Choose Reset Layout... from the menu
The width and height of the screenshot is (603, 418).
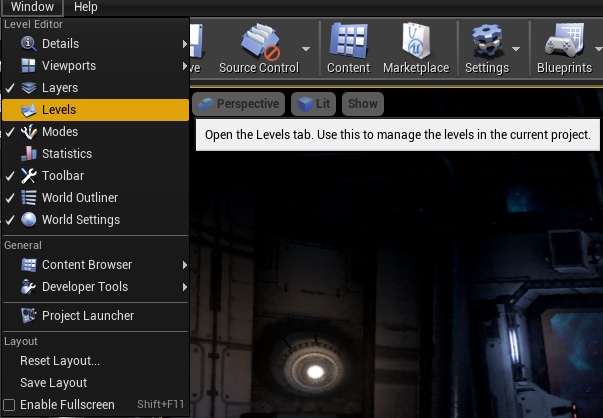point(60,361)
